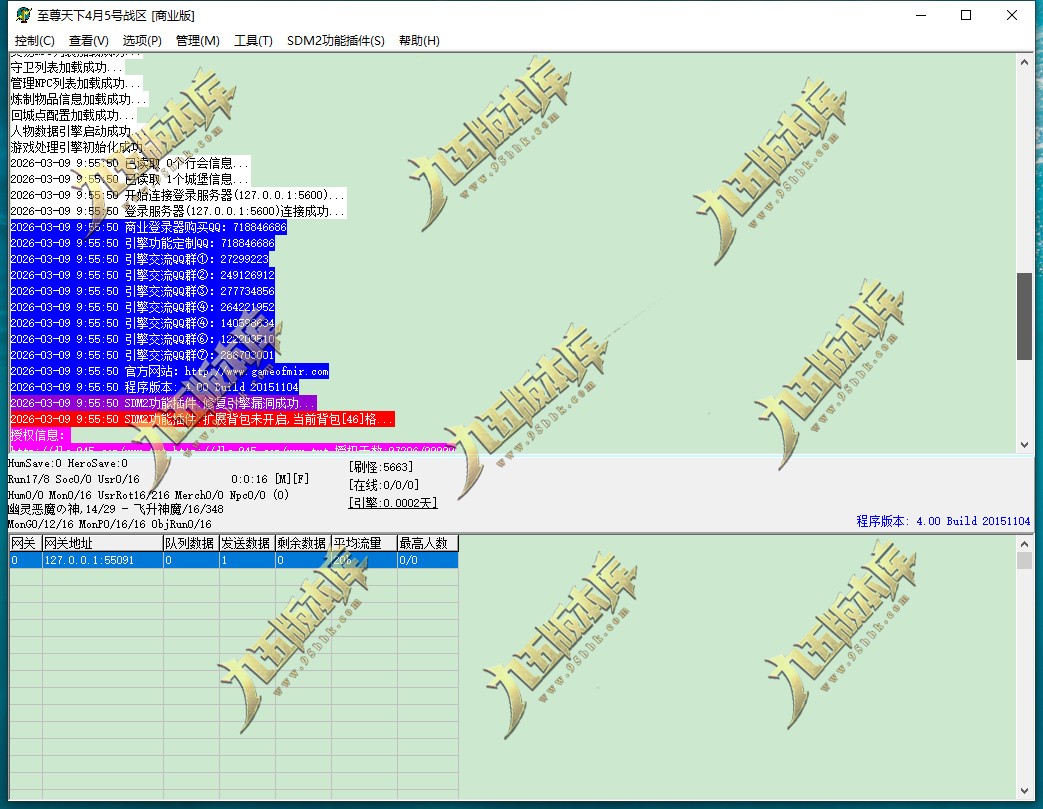Click log line 引擎交流QQ群②: 249126912
Image resolution: width=1043 pixels, height=809 pixels.
tap(142, 275)
